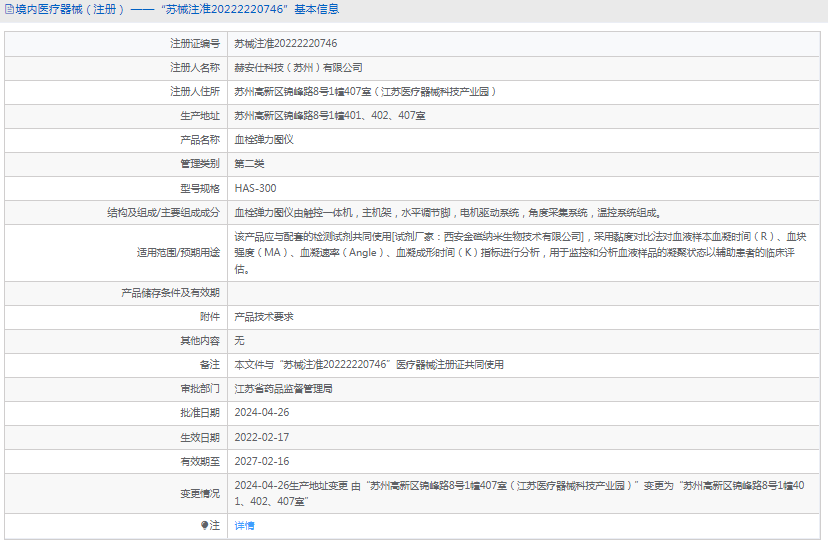The height and width of the screenshot is (546, 828).
Task: Select the change record text in 变更情况
Action: (x=520, y=493)
